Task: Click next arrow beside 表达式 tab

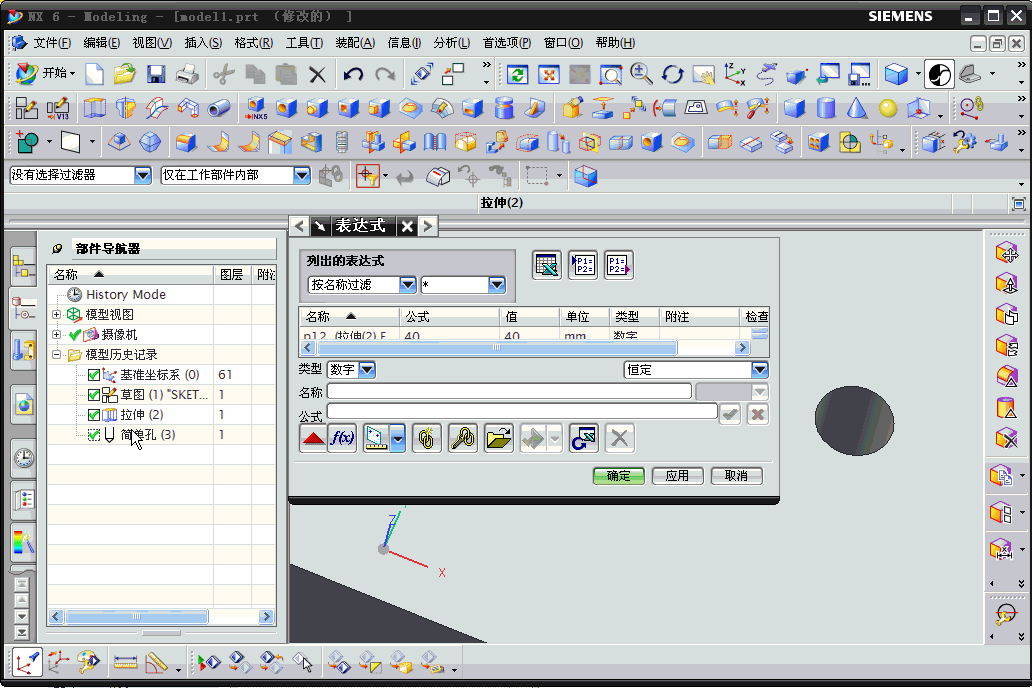Action: click(428, 226)
